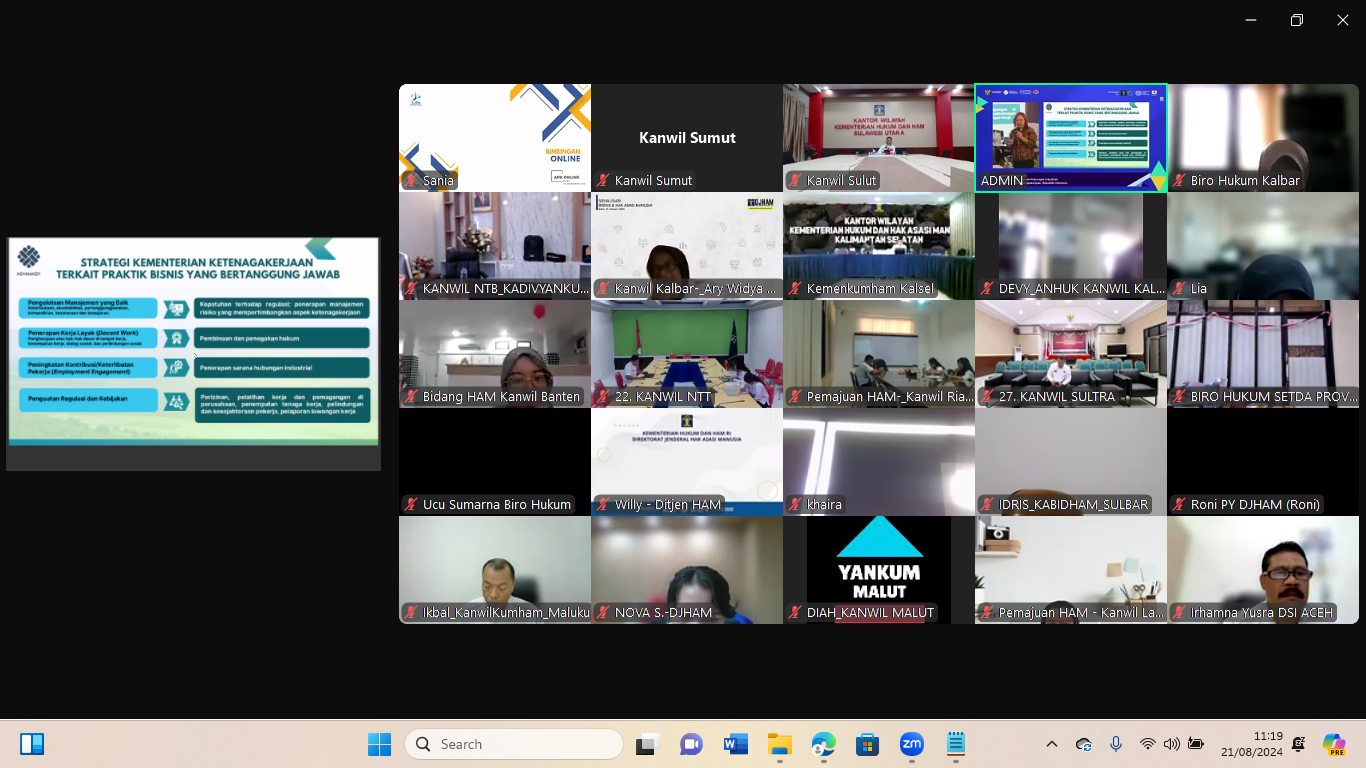This screenshot has width=1366, height=768.
Task: Expand the hidden system tray icons chevron
Action: point(1052,744)
